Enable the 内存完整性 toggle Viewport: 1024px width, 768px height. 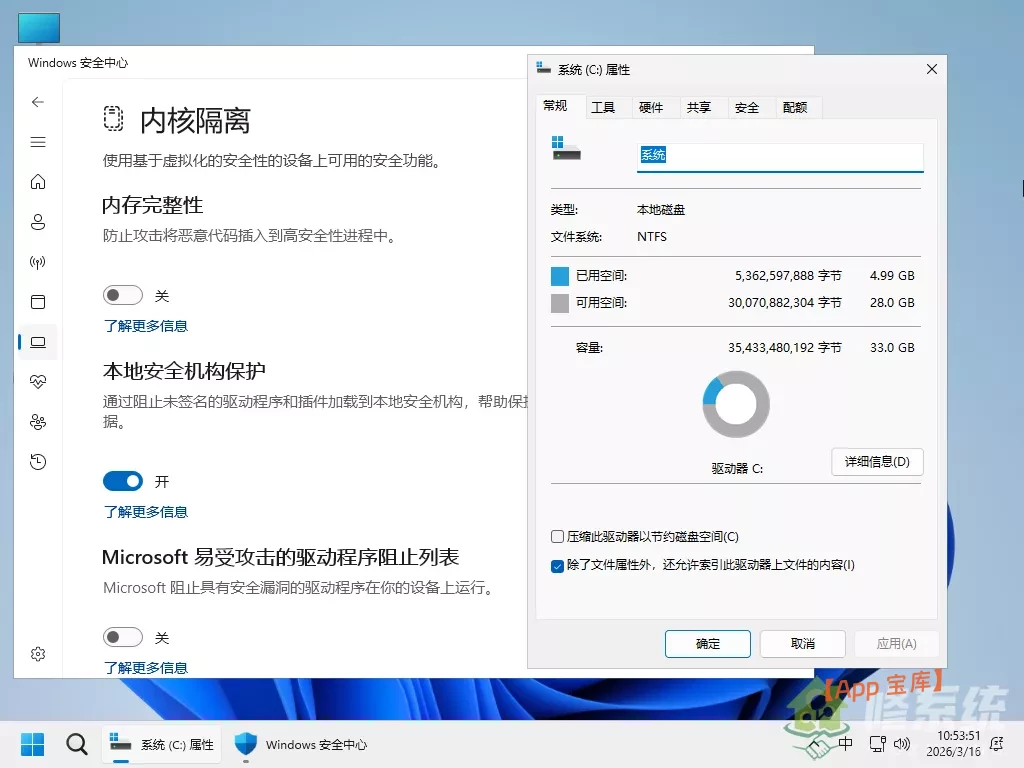coord(122,295)
